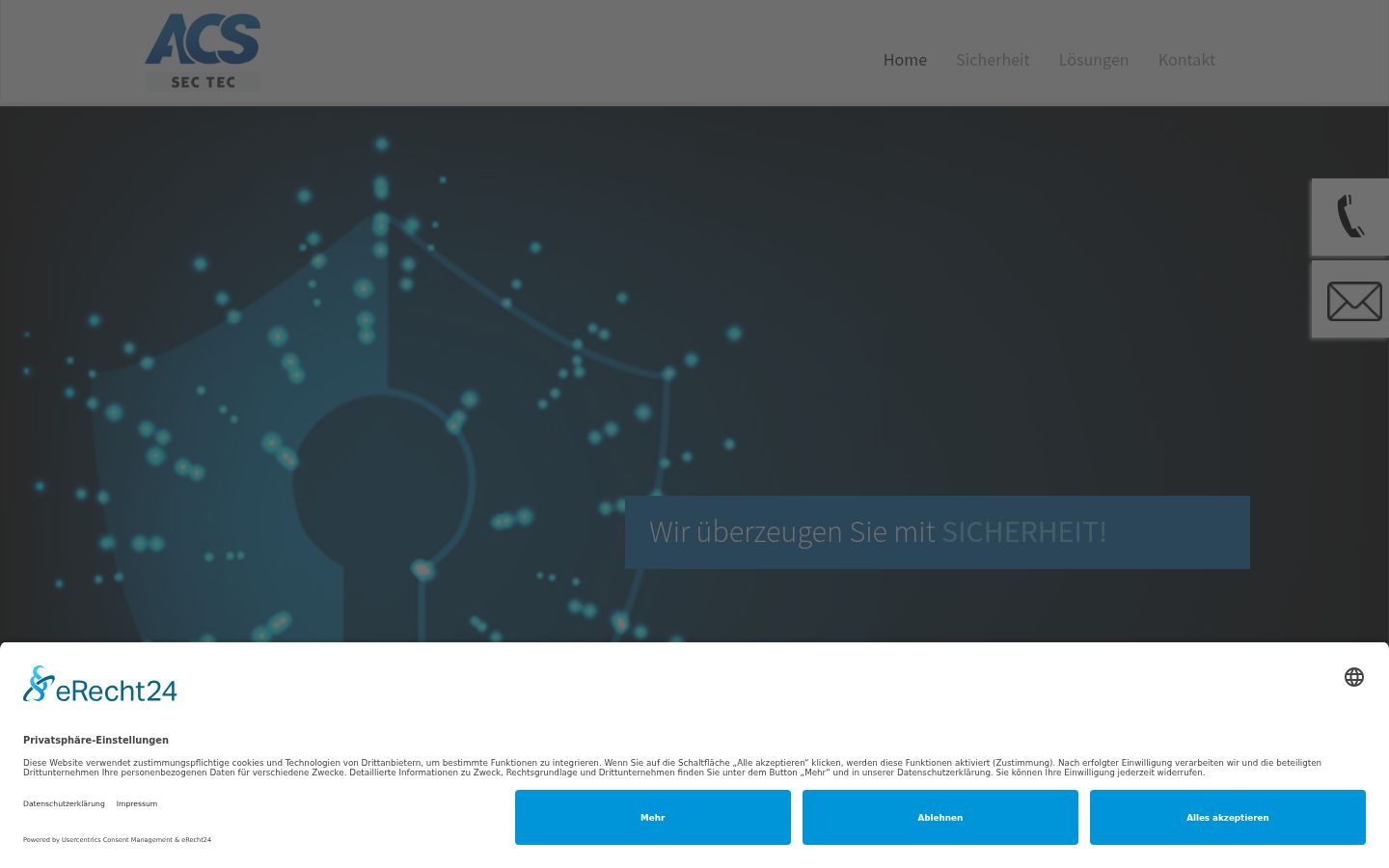The image size is (1389, 868).
Task: Open the Home menu item
Action: [905, 60]
